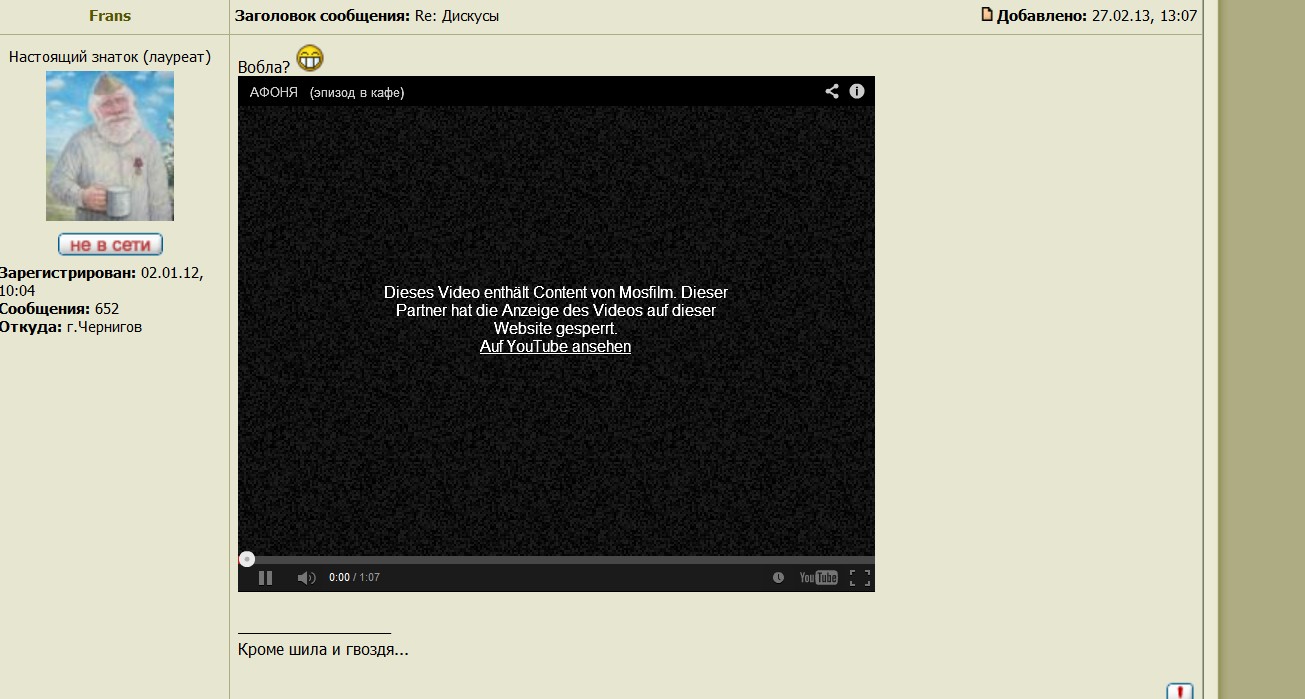Open the username Frans profile

pyautogui.click(x=110, y=16)
